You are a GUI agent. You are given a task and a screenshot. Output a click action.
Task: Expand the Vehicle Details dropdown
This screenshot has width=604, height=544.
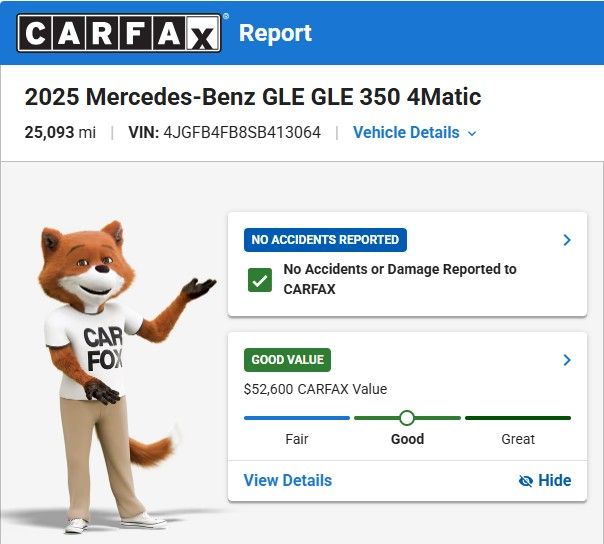click(415, 133)
